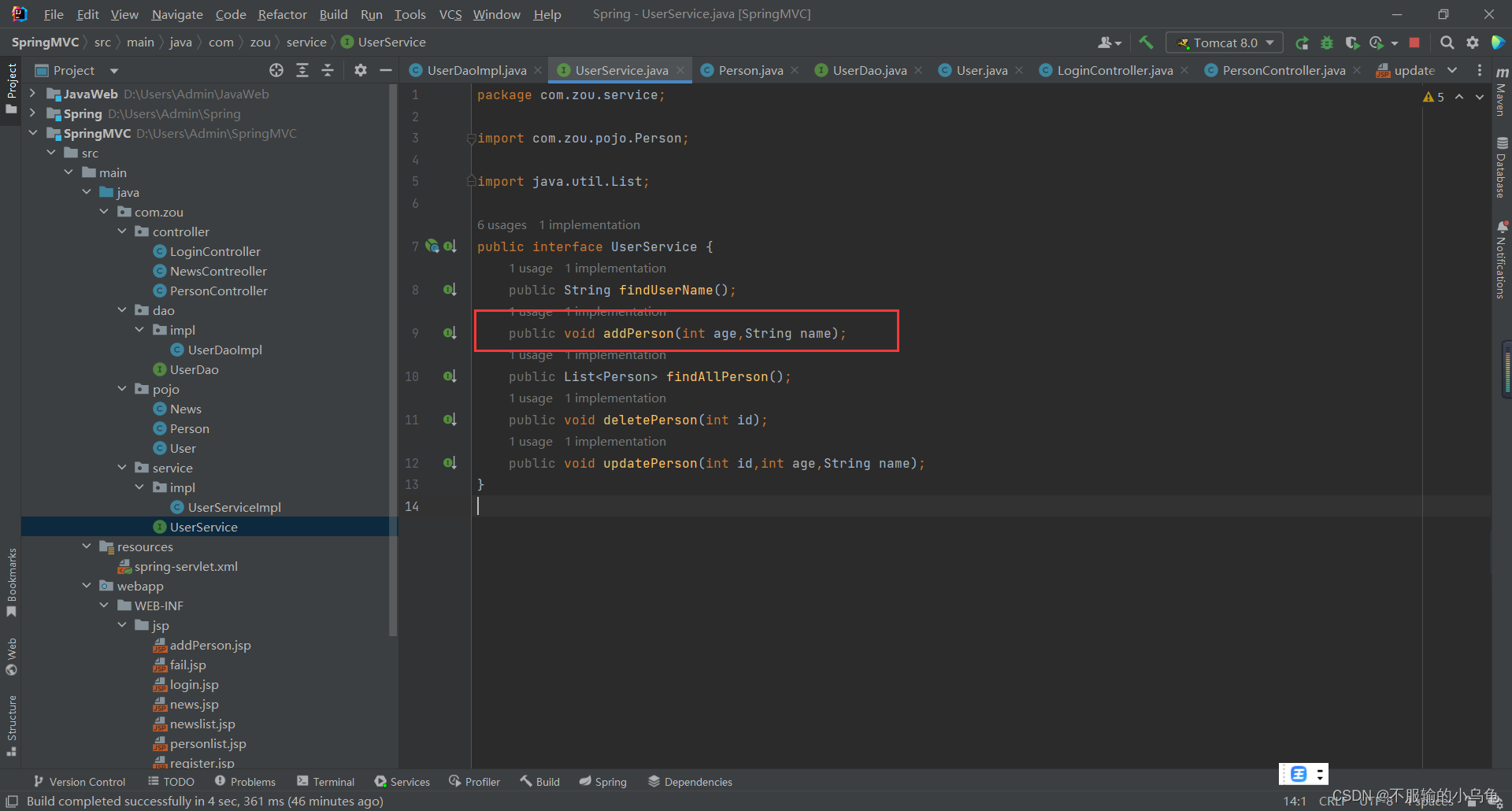The image size is (1512, 811).
Task: Open IDE Settings via the toolbar gear icon
Action: [x=1473, y=43]
